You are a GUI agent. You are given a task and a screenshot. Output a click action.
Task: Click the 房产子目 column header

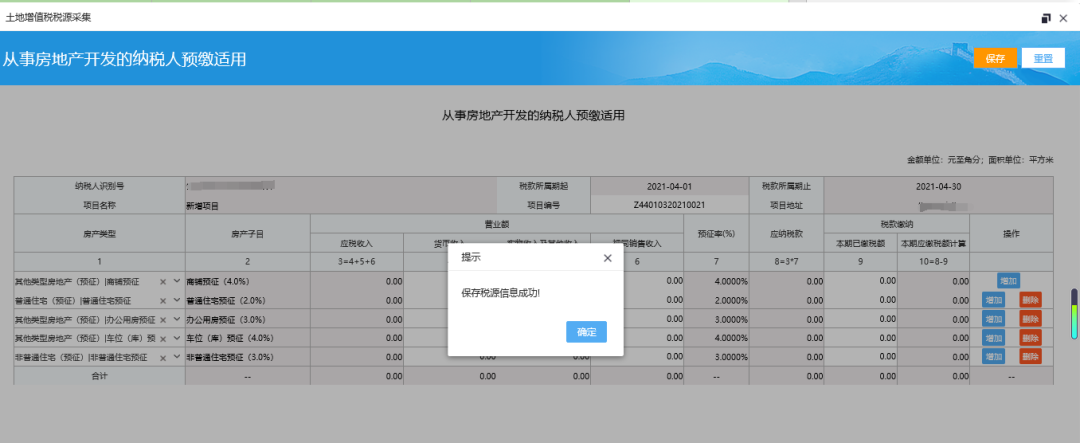tap(247, 234)
